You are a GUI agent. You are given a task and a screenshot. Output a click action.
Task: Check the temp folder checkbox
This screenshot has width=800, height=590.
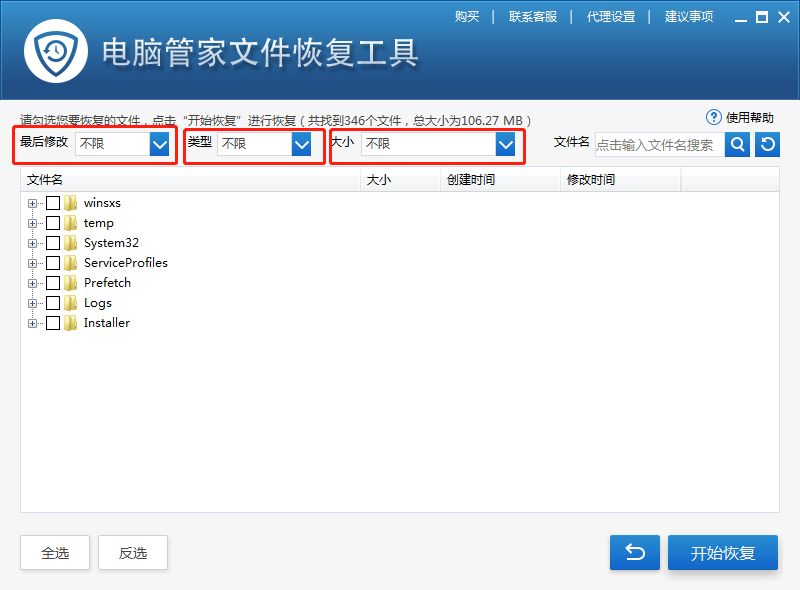point(53,223)
